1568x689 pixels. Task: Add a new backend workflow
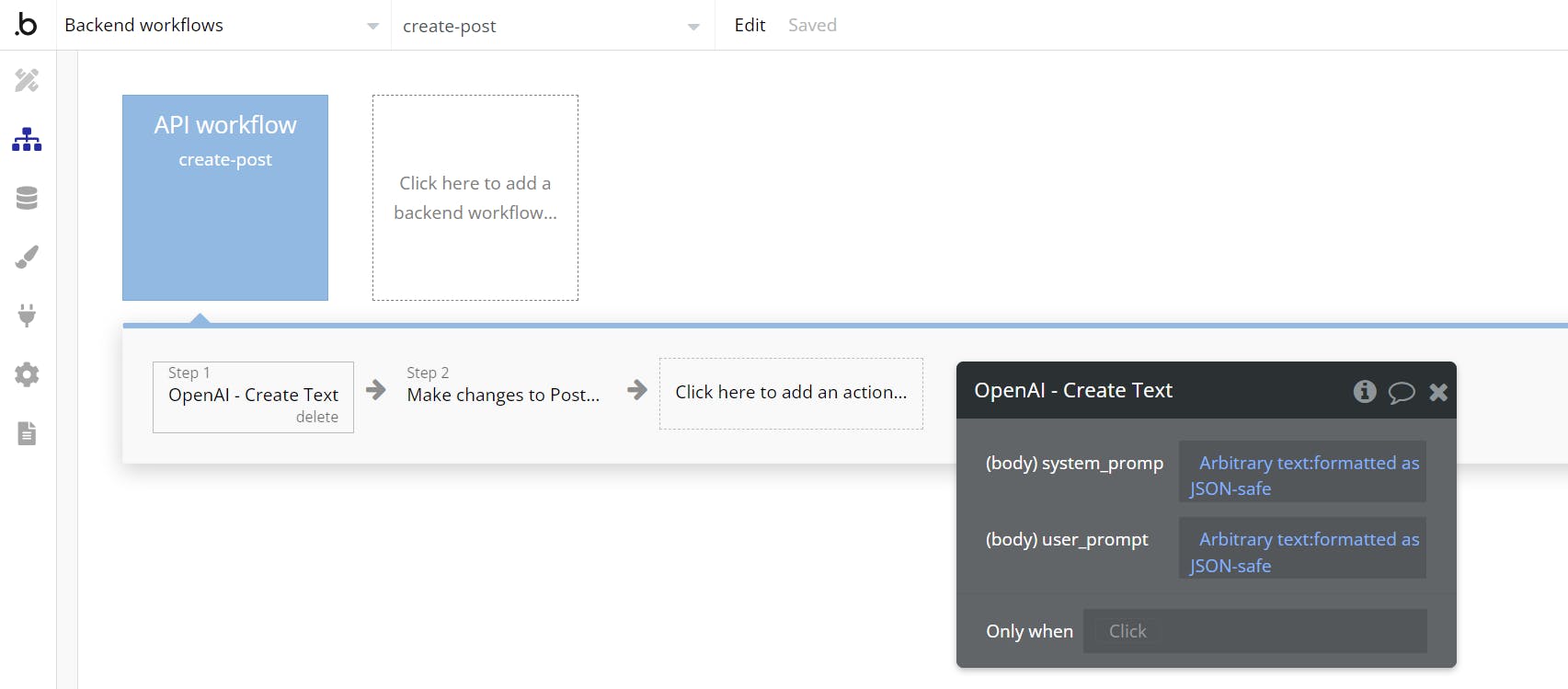[475, 198]
